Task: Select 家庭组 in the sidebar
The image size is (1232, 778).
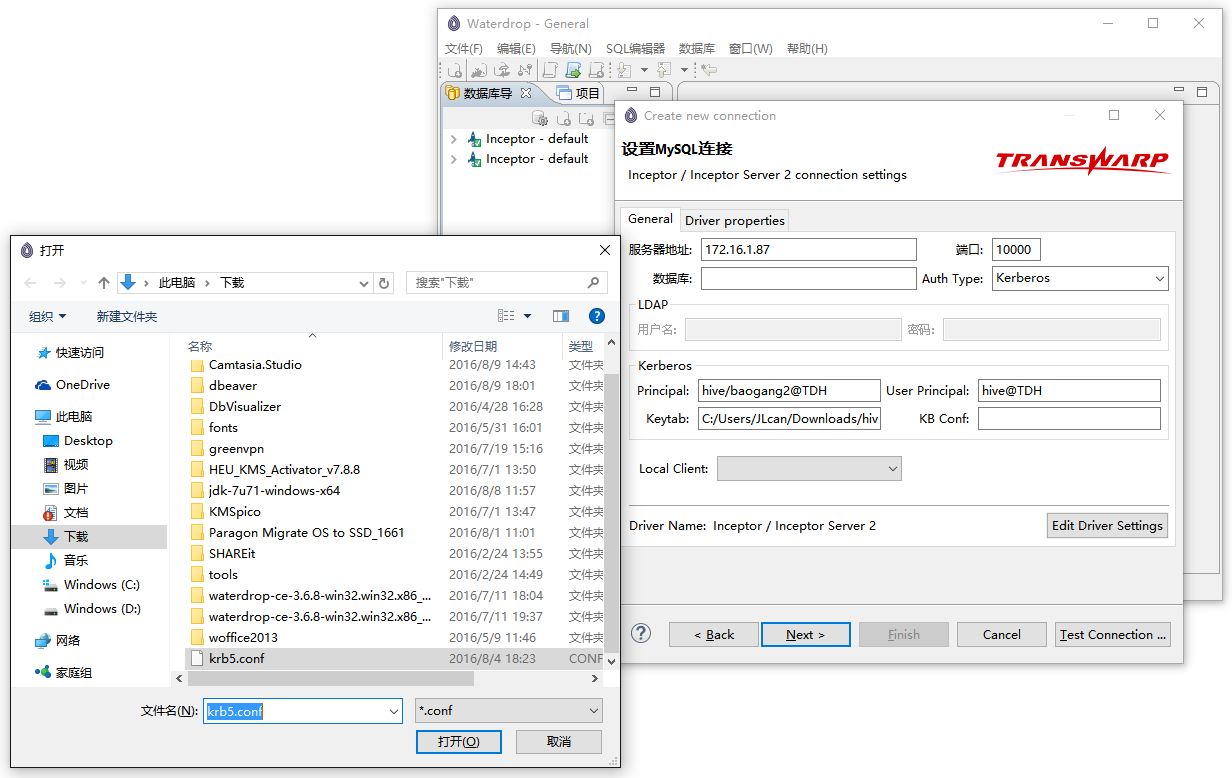Action: tap(73, 672)
